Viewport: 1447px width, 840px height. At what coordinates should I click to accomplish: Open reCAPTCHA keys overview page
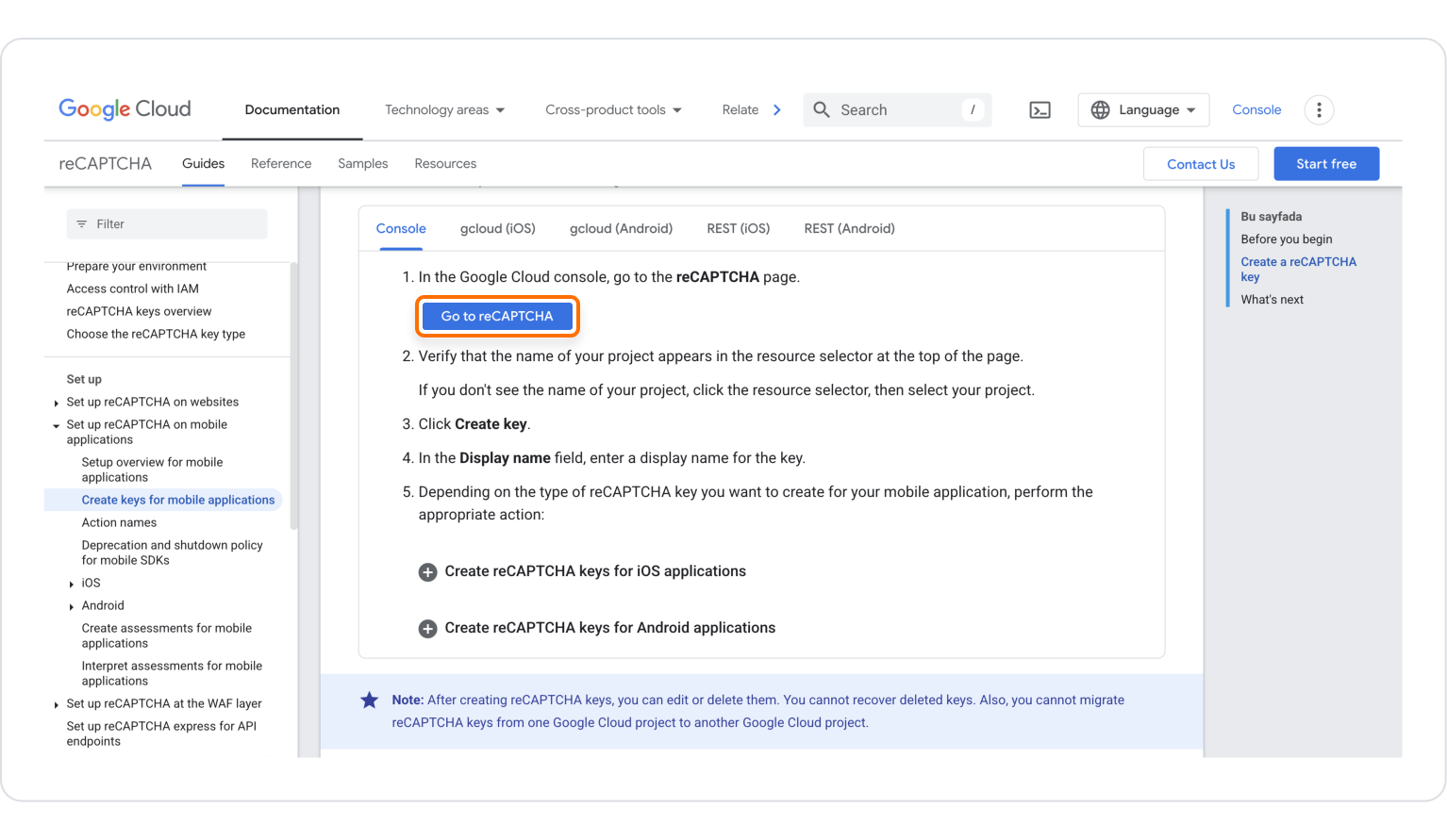[140, 312]
